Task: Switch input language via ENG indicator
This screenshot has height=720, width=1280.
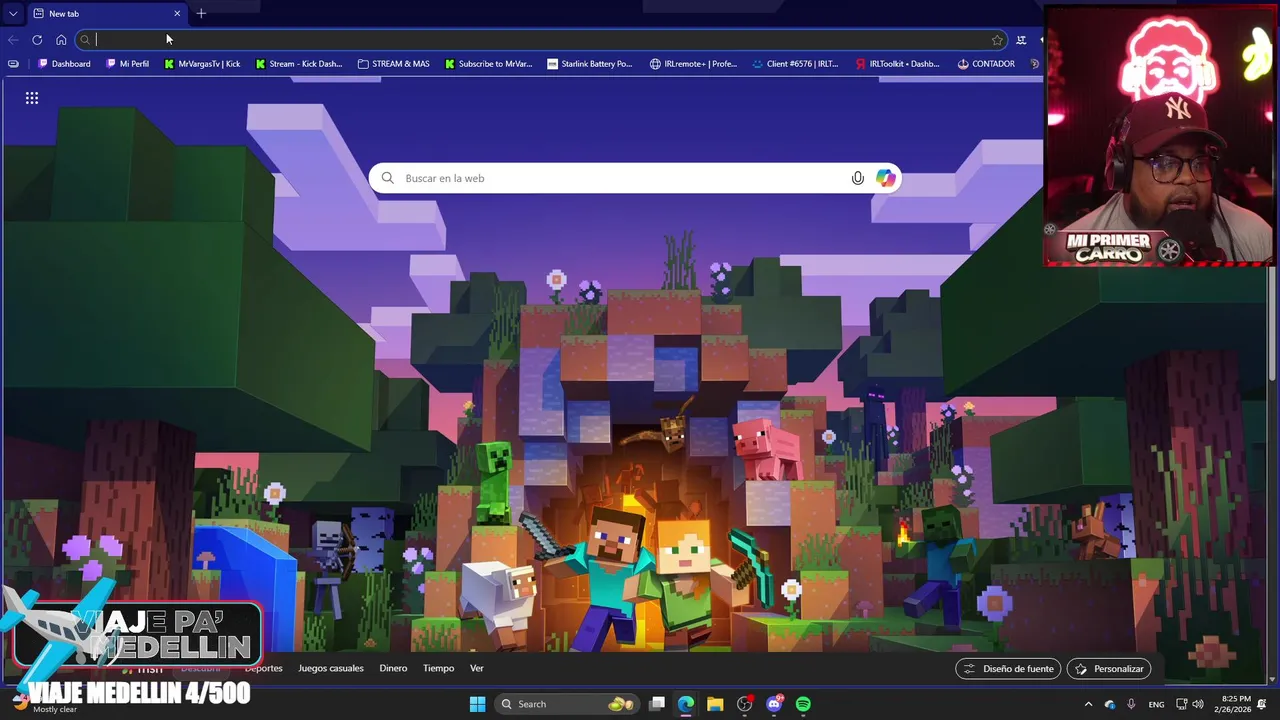Action: (1156, 704)
